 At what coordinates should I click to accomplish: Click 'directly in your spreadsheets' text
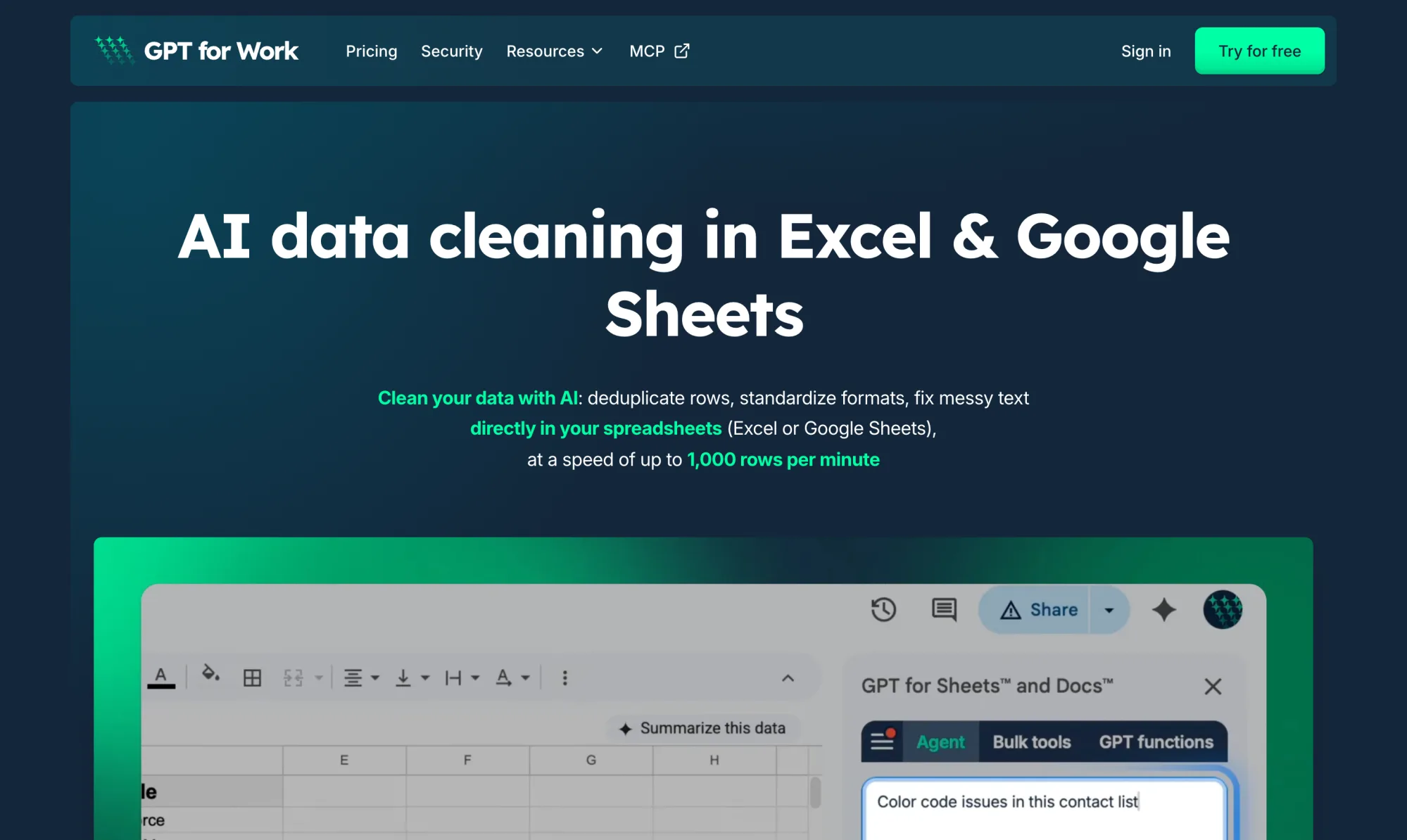click(x=596, y=428)
